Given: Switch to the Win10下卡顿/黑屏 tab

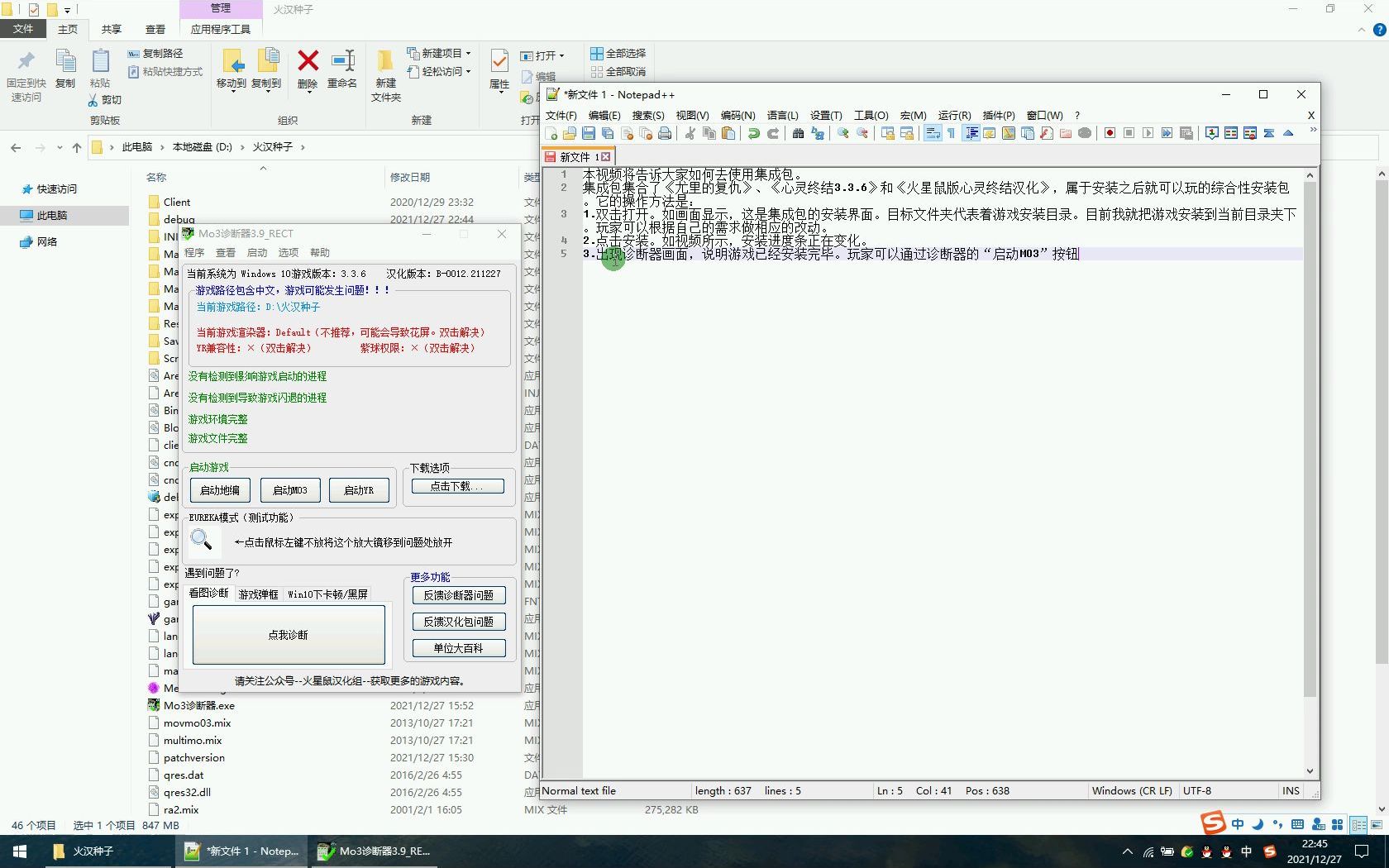Looking at the screenshot, I should [327, 594].
